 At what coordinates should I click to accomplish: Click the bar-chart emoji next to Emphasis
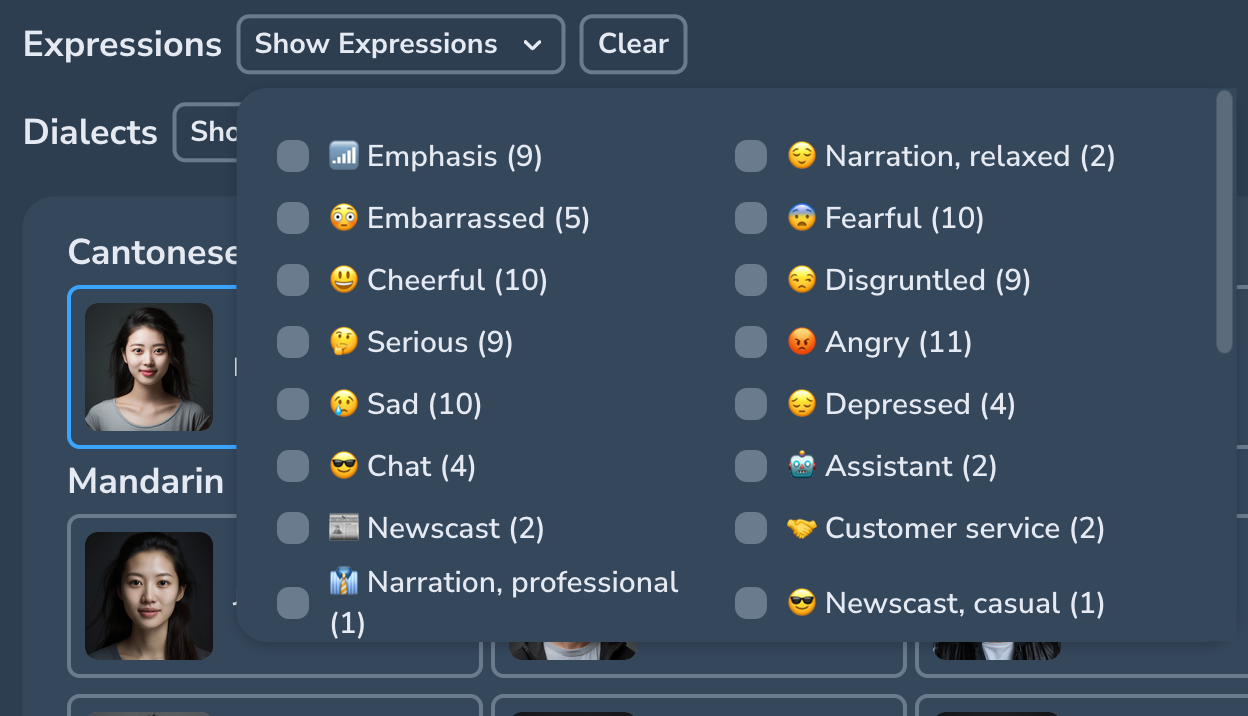click(343, 156)
